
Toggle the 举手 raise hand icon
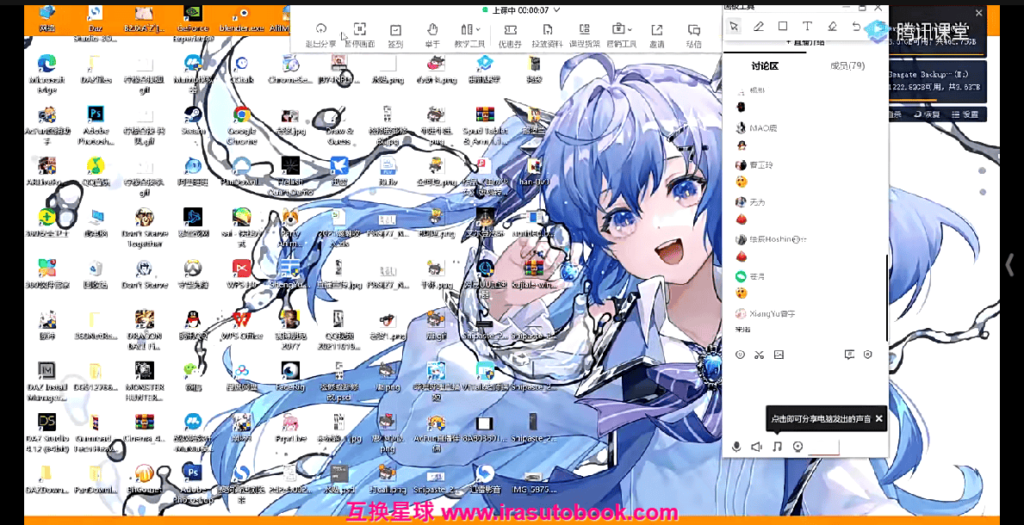pos(432,29)
